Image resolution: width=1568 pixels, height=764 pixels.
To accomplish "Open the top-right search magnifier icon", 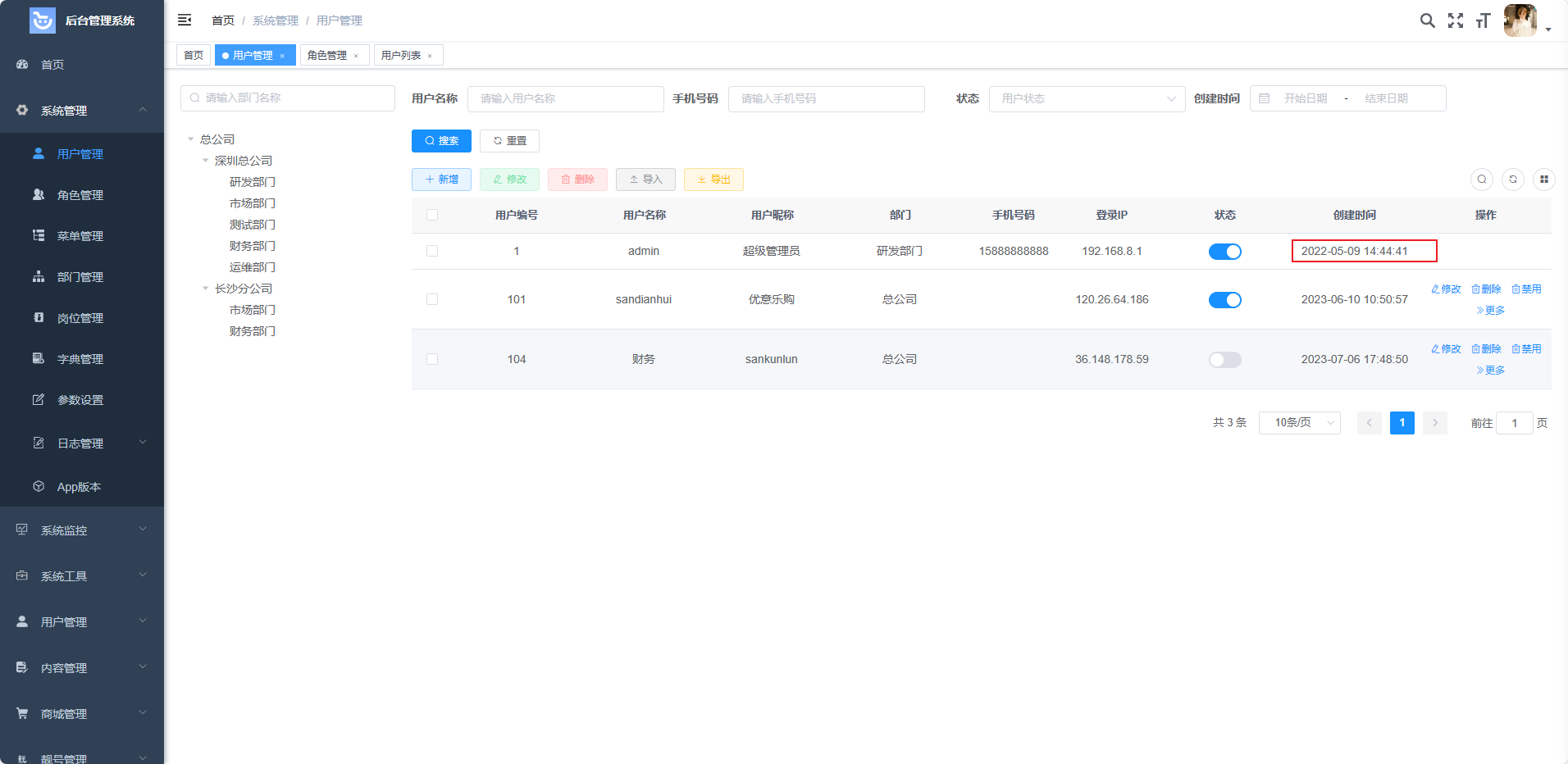I will point(1427,20).
